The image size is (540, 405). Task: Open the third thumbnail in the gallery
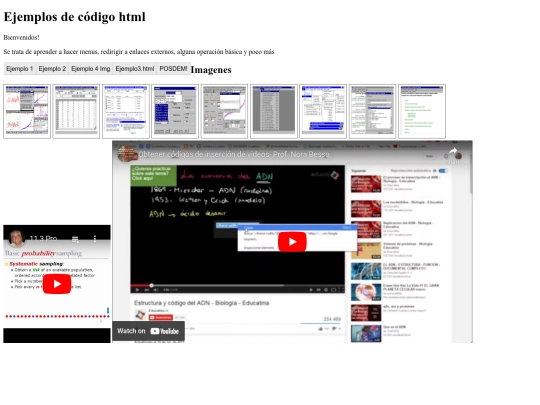126,111
